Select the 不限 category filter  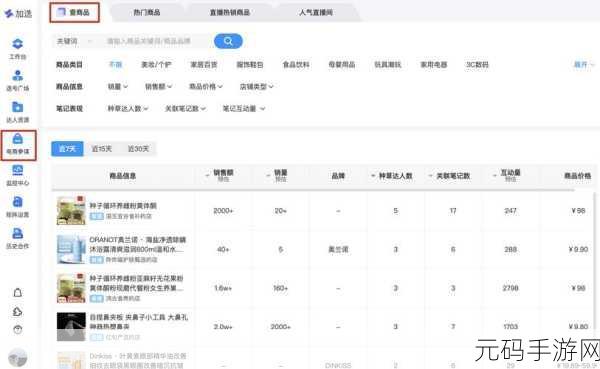click(116, 65)
